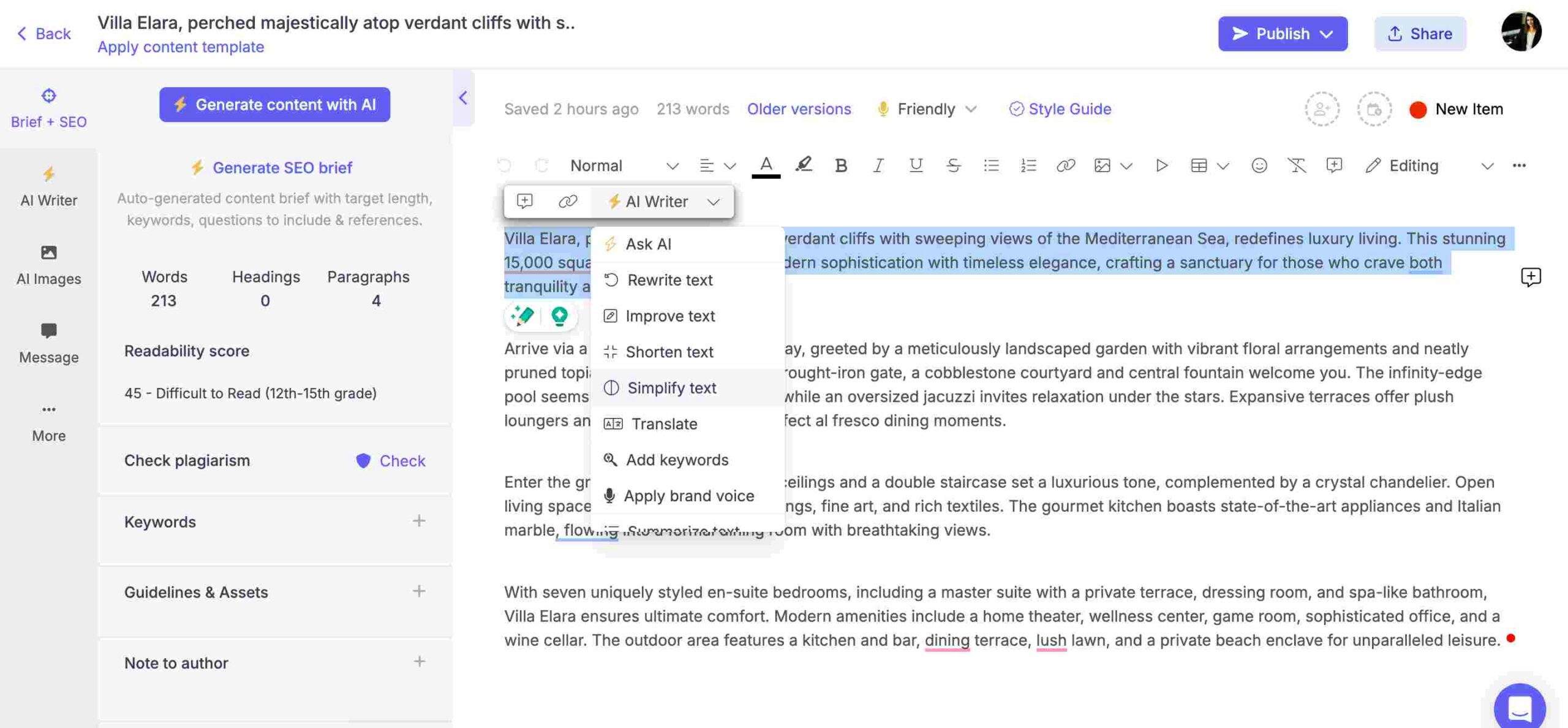
Task: Click the Simplify text menu option
Action: pos(672,387)
